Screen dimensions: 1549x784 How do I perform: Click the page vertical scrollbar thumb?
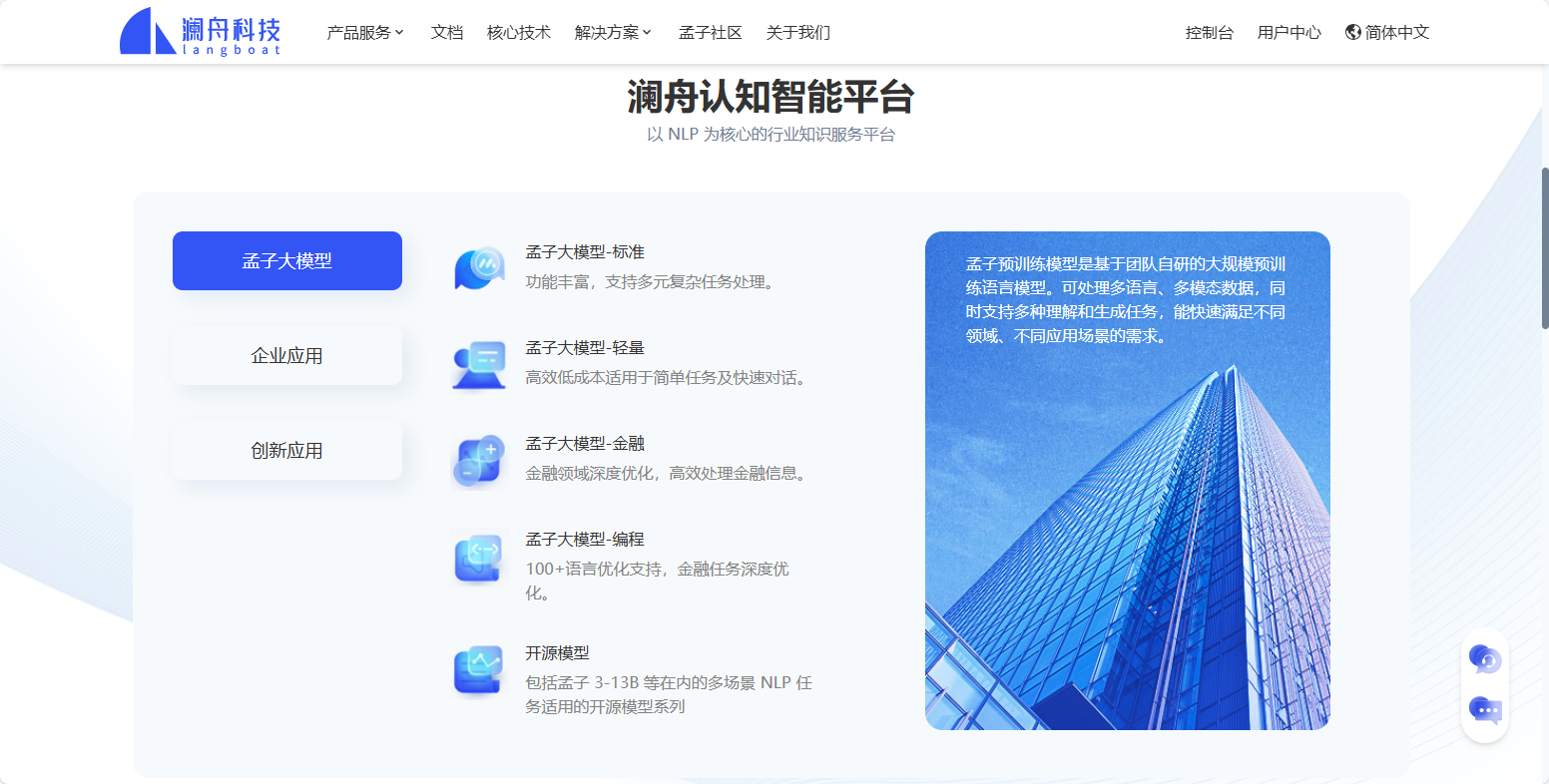1544,247
